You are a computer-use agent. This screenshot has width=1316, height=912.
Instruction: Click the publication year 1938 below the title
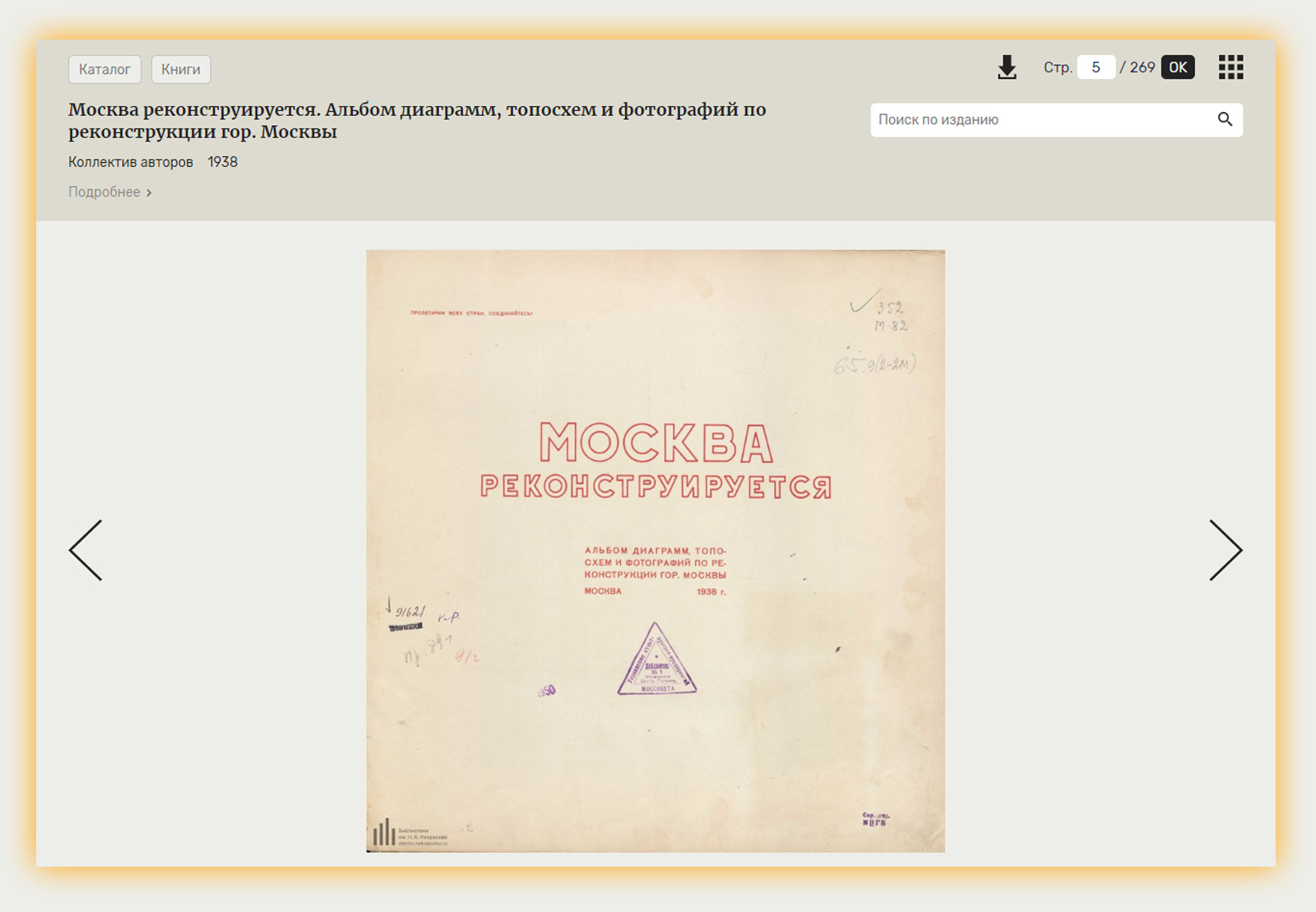[222, 162]
